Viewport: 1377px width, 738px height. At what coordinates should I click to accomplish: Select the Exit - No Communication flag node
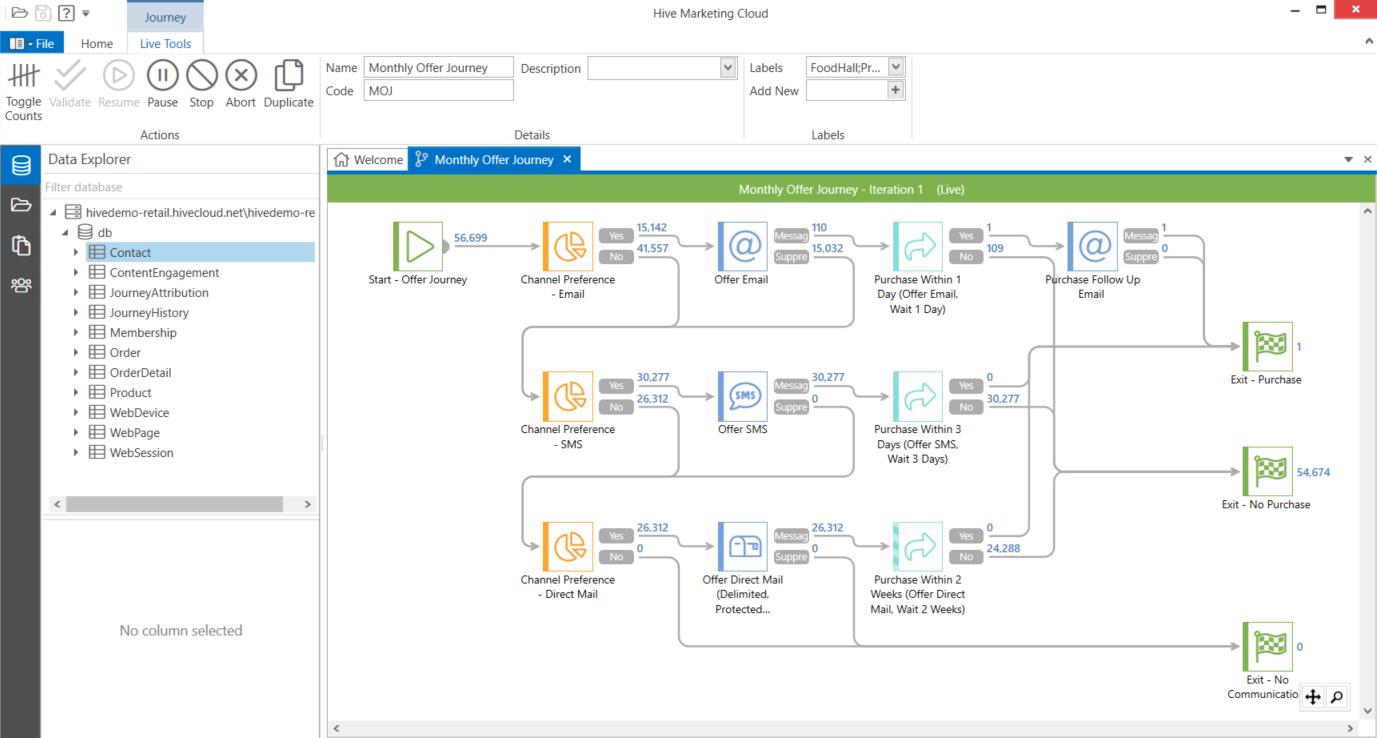click(1267, 646)
